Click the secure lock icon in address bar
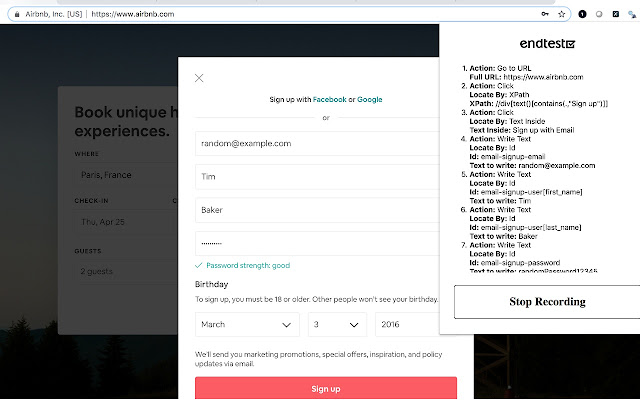The image size is (640, 400). click(17, 14)
